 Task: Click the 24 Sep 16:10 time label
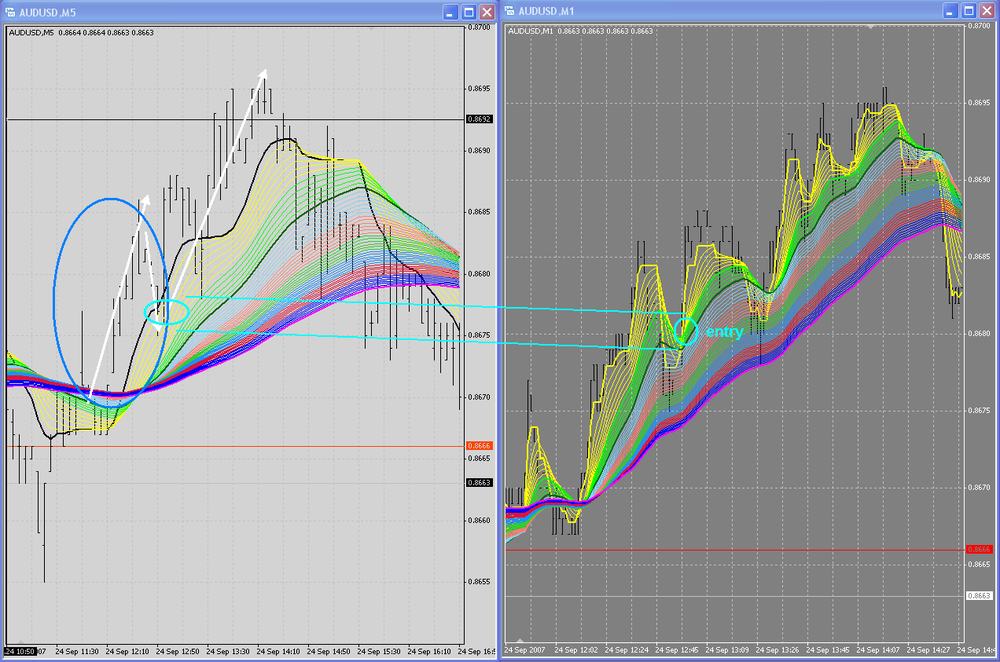tap(429, 652)
